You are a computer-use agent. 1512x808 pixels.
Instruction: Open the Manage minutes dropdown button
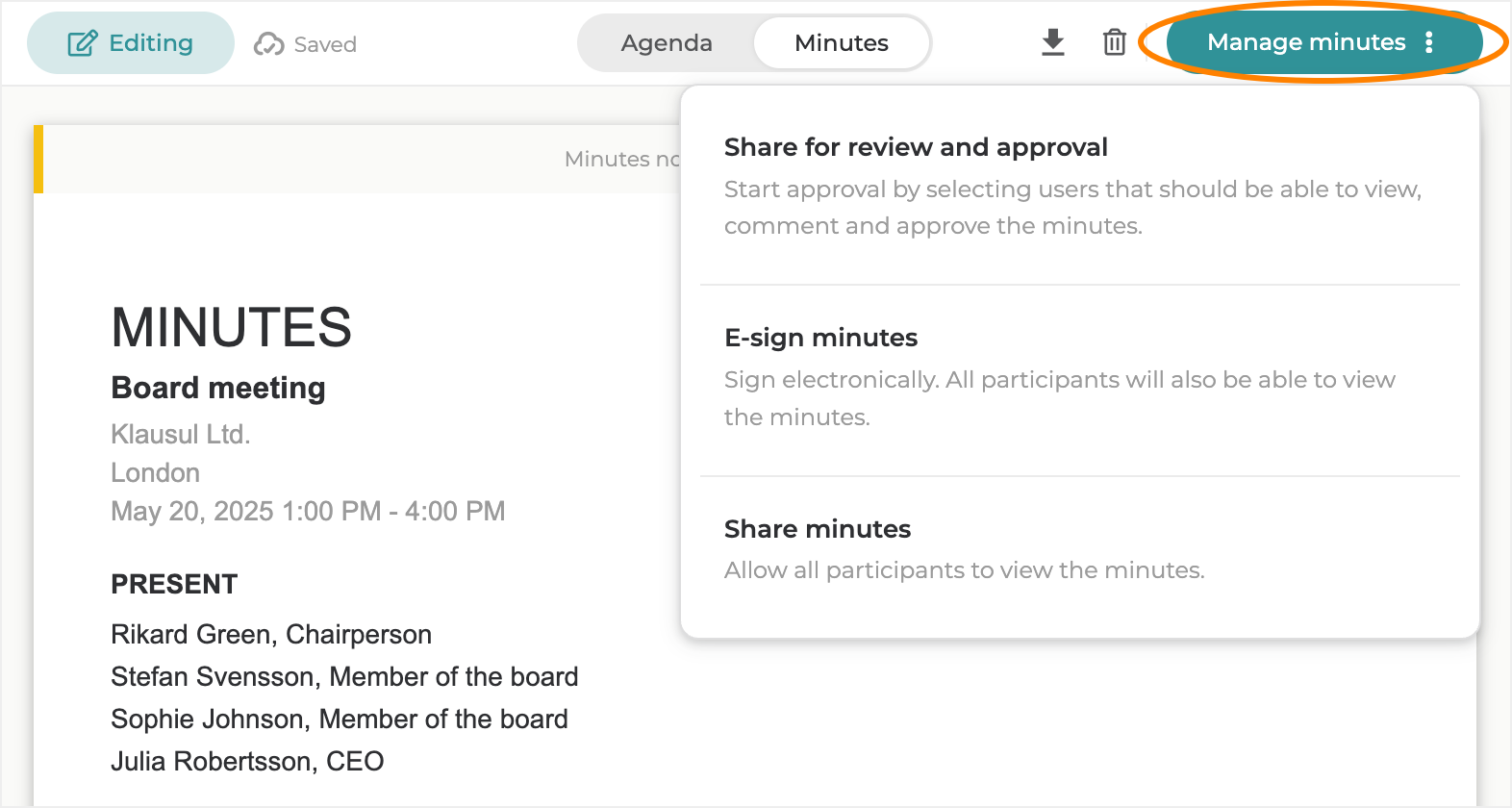1305,42
